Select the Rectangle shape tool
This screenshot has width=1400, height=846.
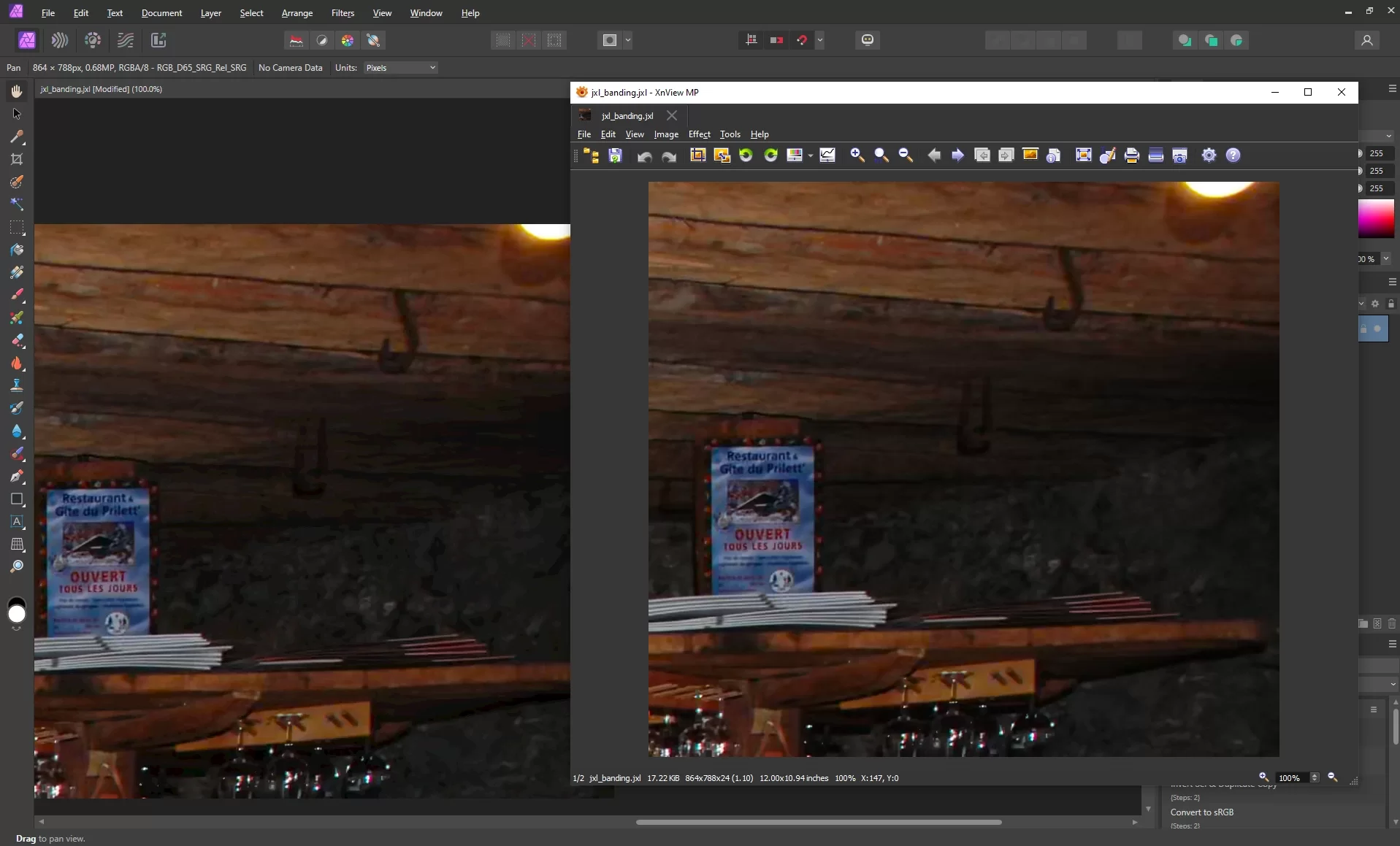click(x=17, y=499)
